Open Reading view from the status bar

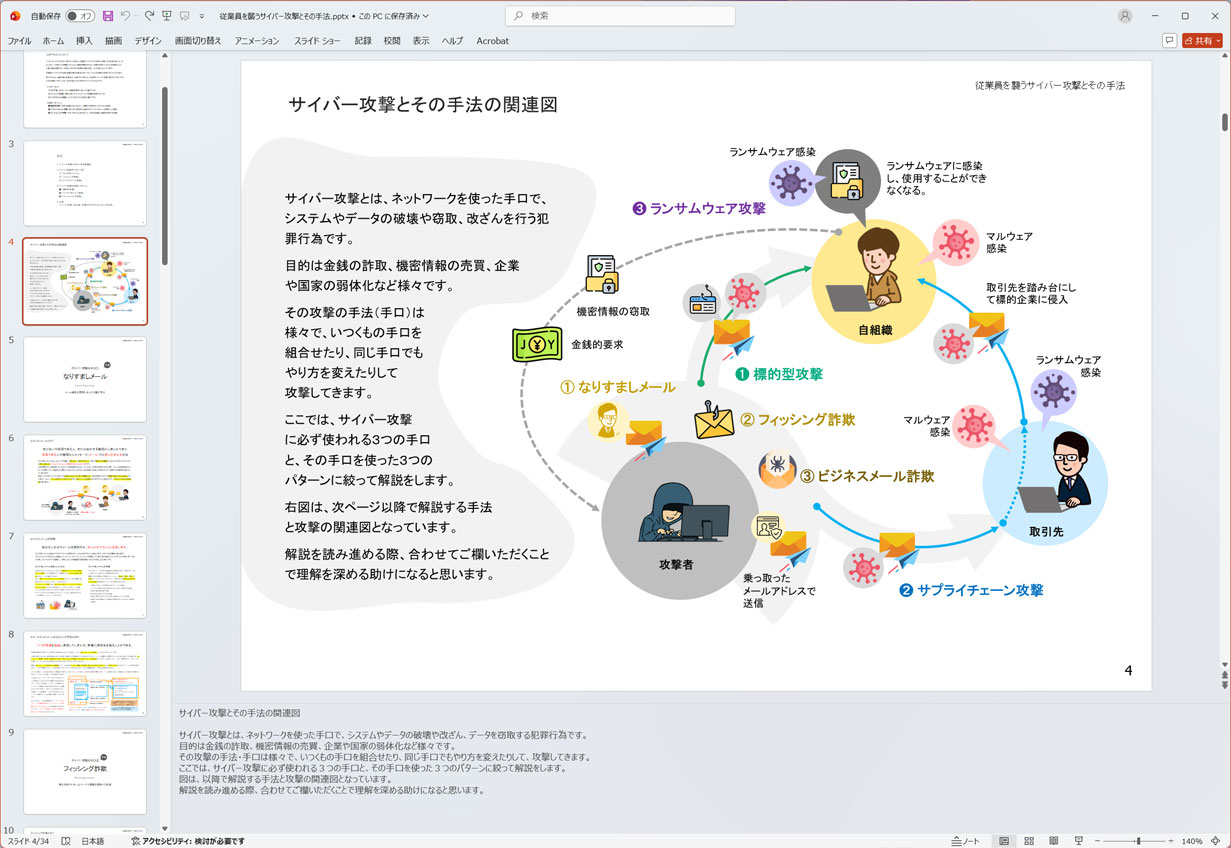coord(1054,841)
